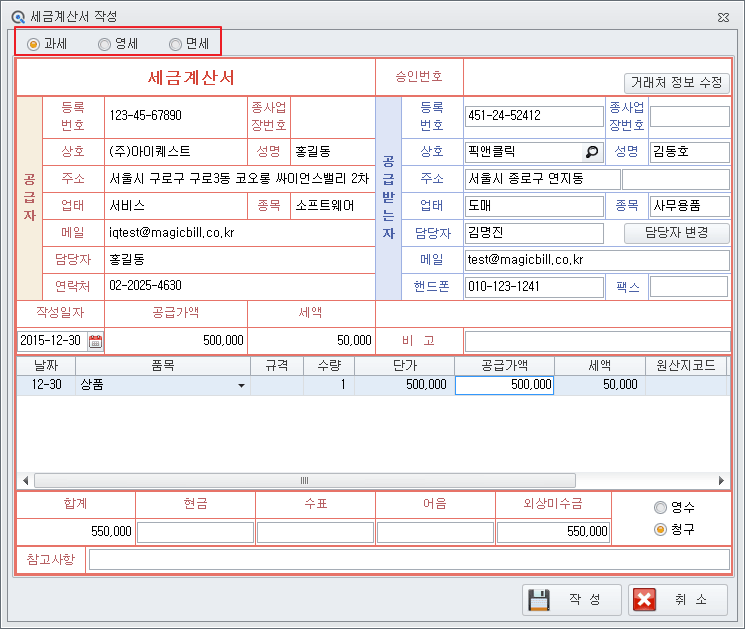Click the 작성일자 date field 2015-12-30
Image resolution: width=745 pixels, height=629 pixels.
pos(52,341)
